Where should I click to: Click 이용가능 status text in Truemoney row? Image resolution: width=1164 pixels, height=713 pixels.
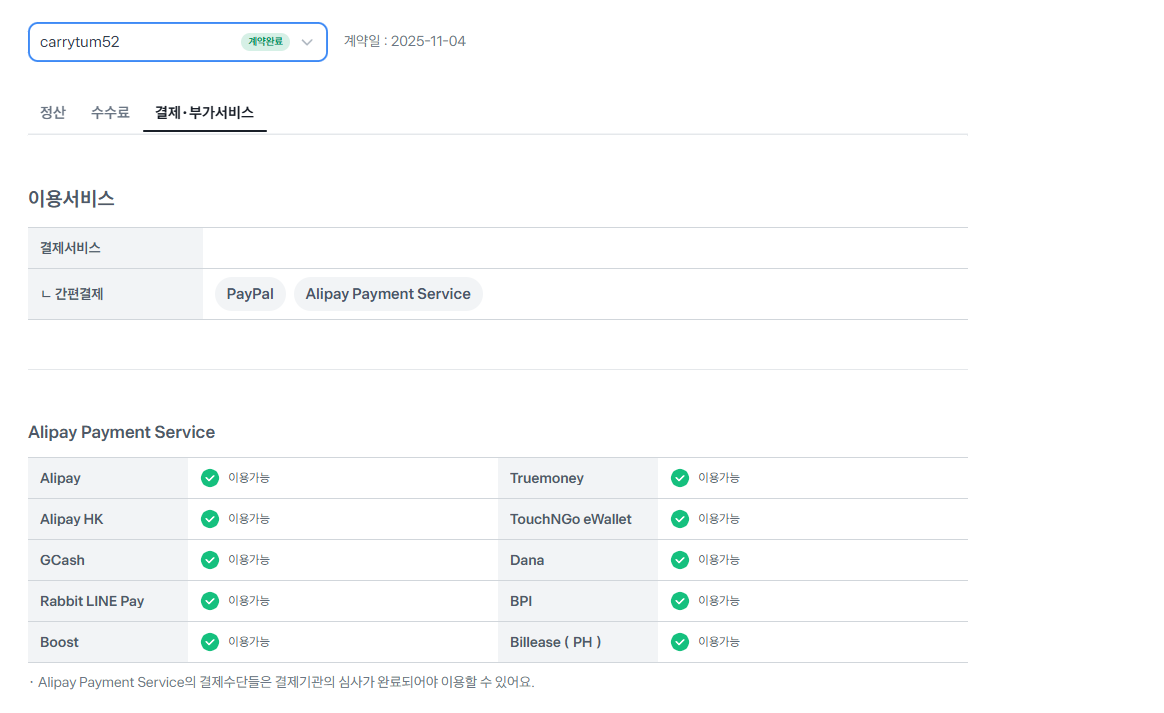coord(719,478)
